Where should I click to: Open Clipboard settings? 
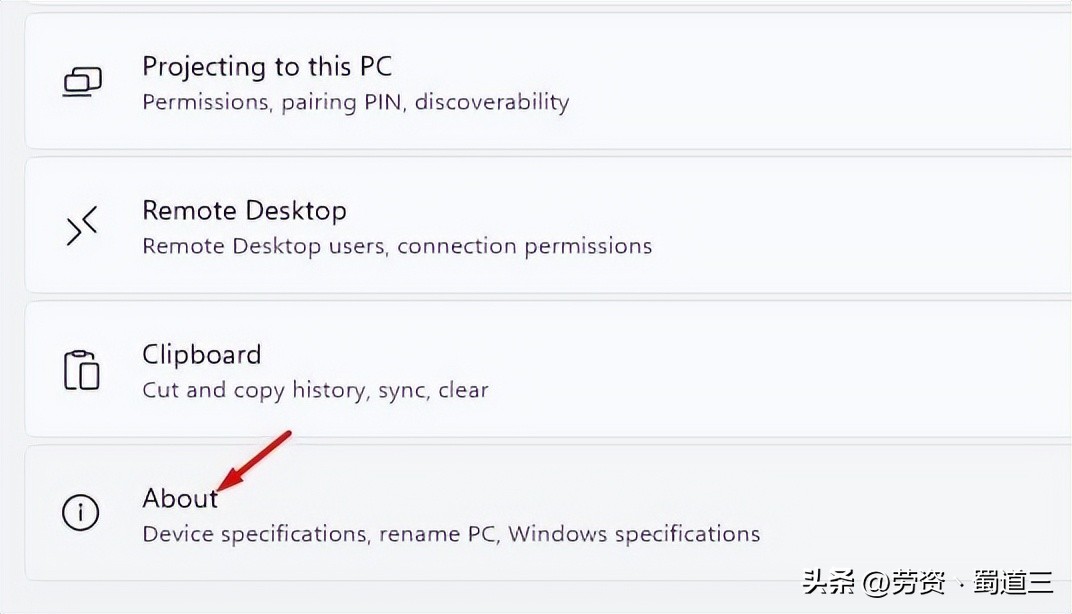click(x=202, y=353)
